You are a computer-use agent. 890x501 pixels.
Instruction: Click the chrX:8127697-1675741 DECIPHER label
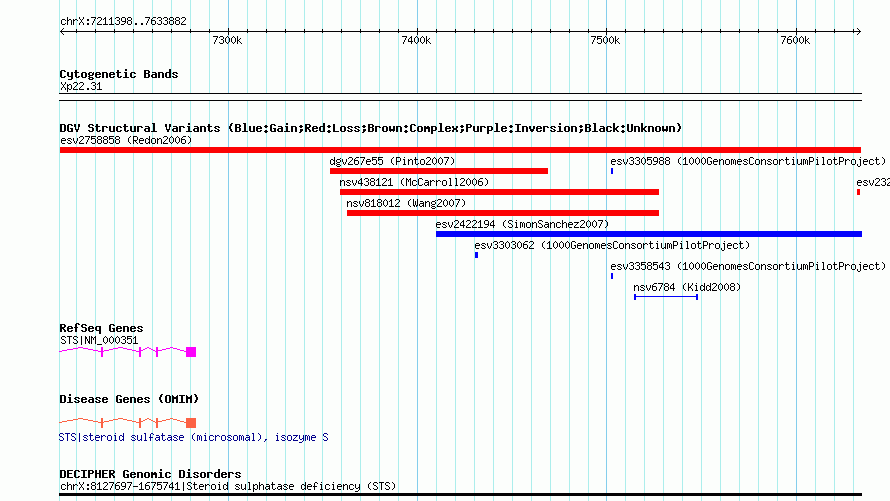pos(228,486)
